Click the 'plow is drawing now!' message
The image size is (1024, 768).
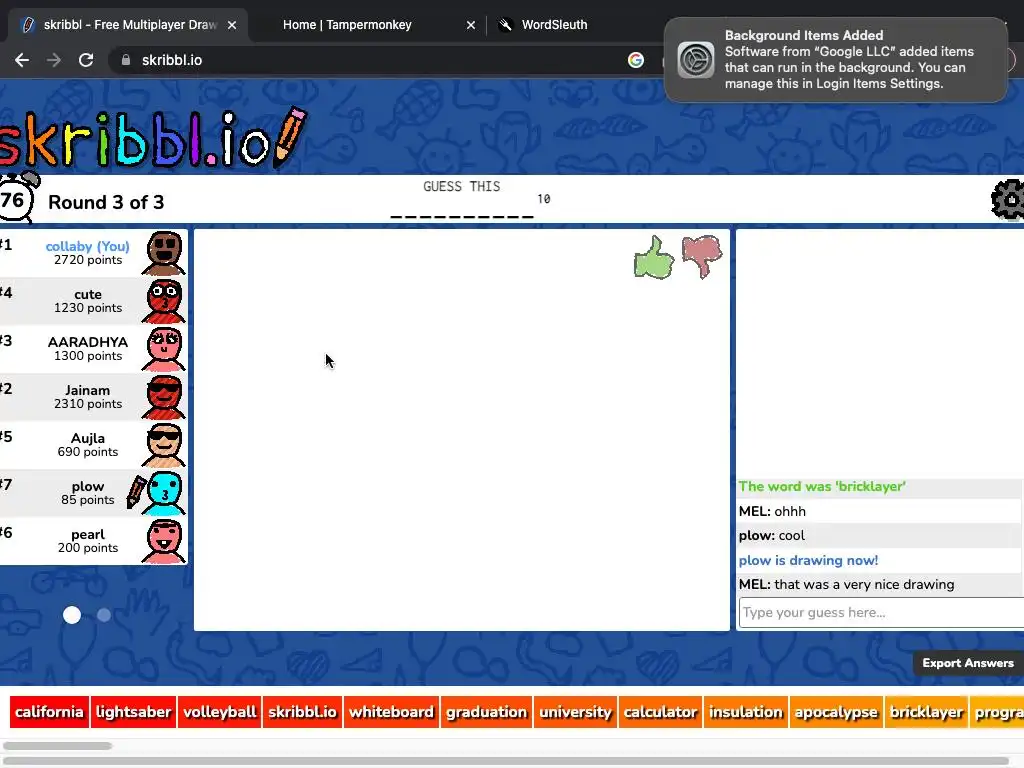click(x=808, y=560)
